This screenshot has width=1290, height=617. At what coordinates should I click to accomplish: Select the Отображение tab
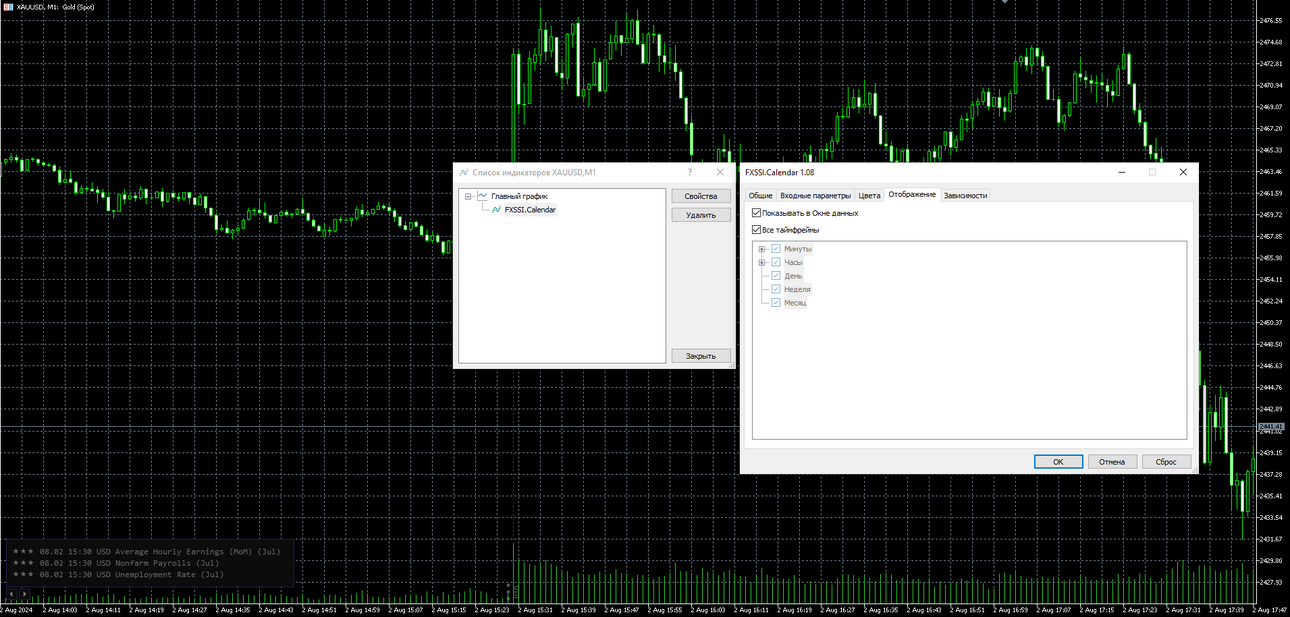912,194
